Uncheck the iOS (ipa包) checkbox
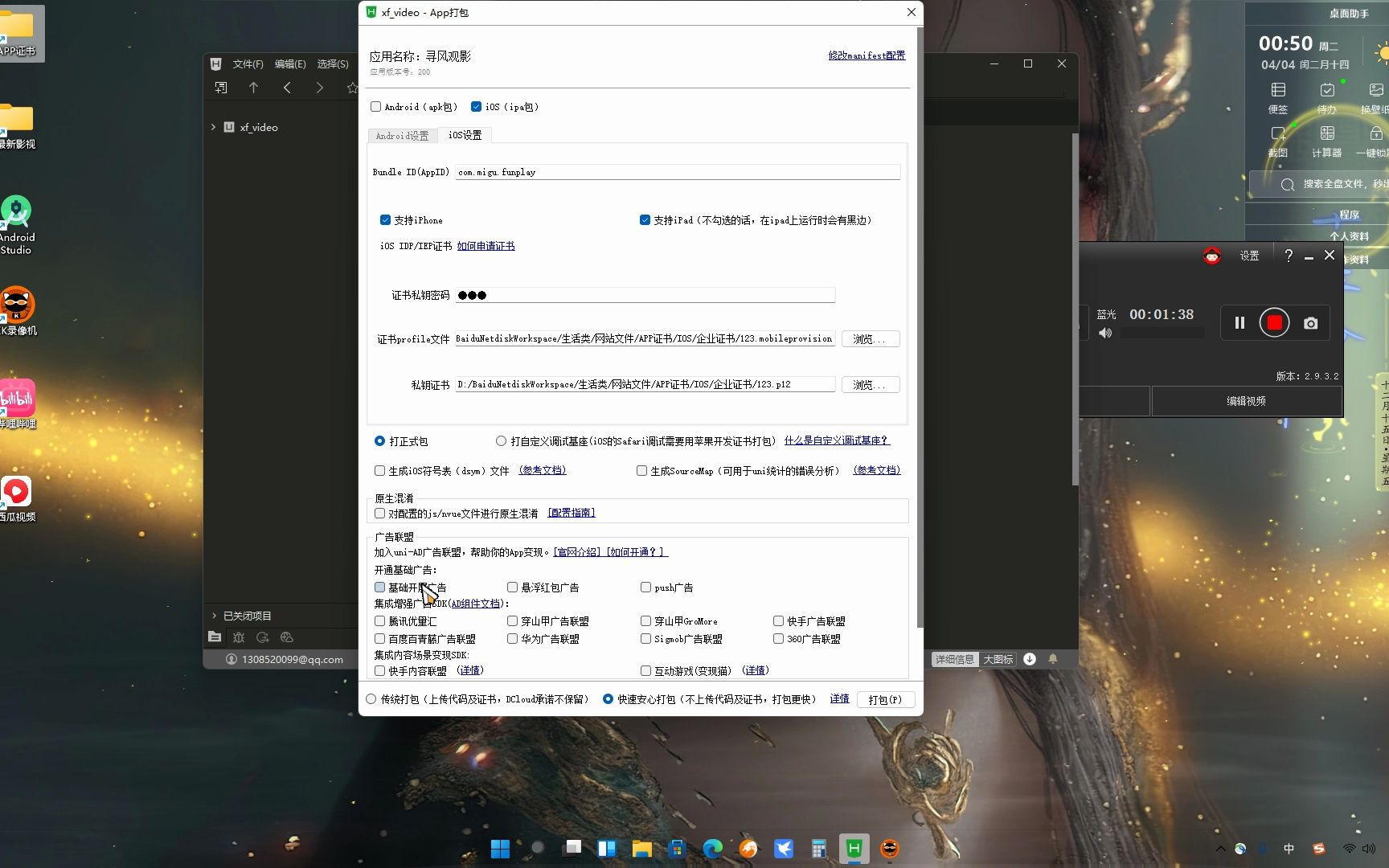The width and height of the screenshot is (1389, 868). [x=476, y=106]
